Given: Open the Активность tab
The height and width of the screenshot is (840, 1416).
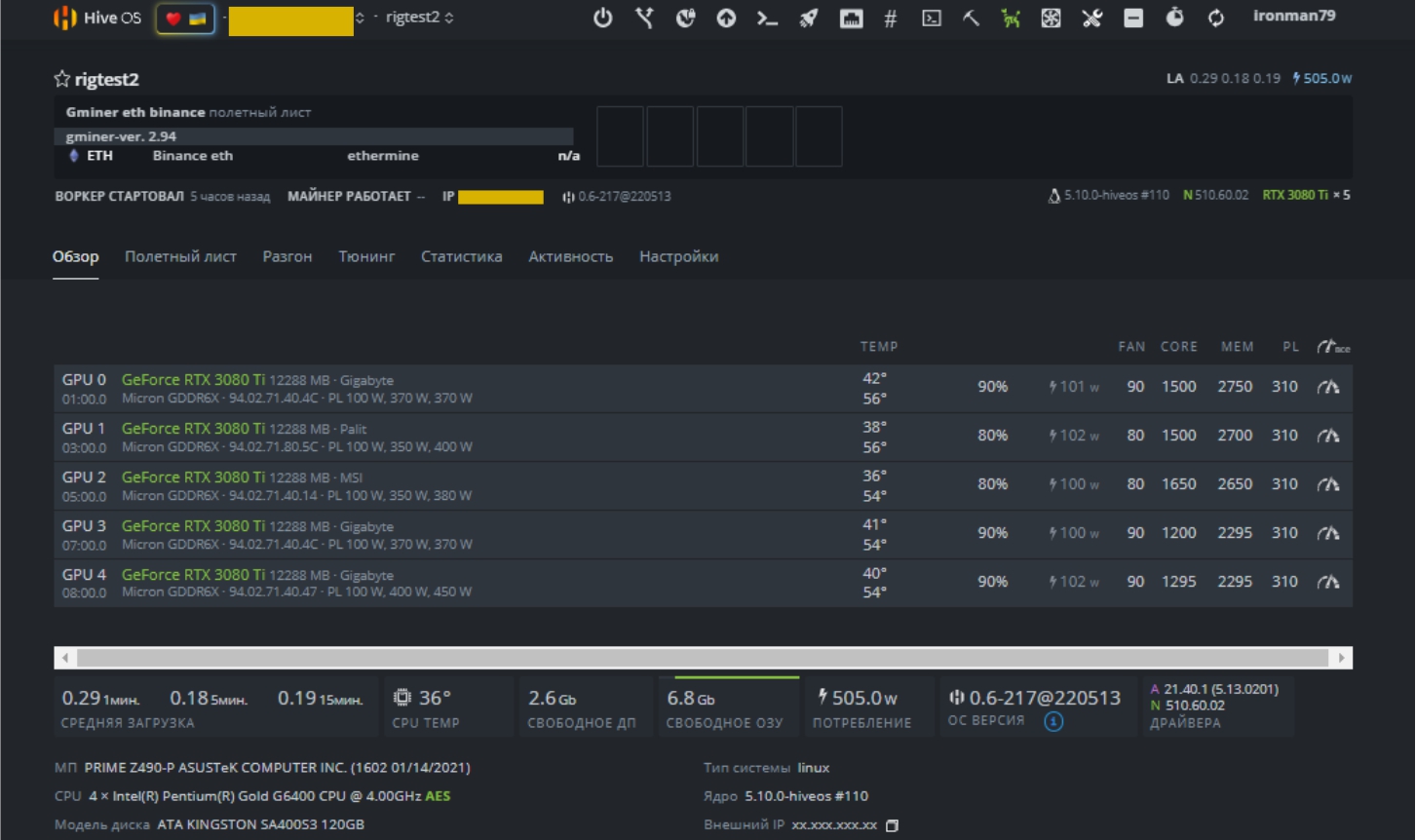Looking at the screenshot, I should (x=571, y=256).
